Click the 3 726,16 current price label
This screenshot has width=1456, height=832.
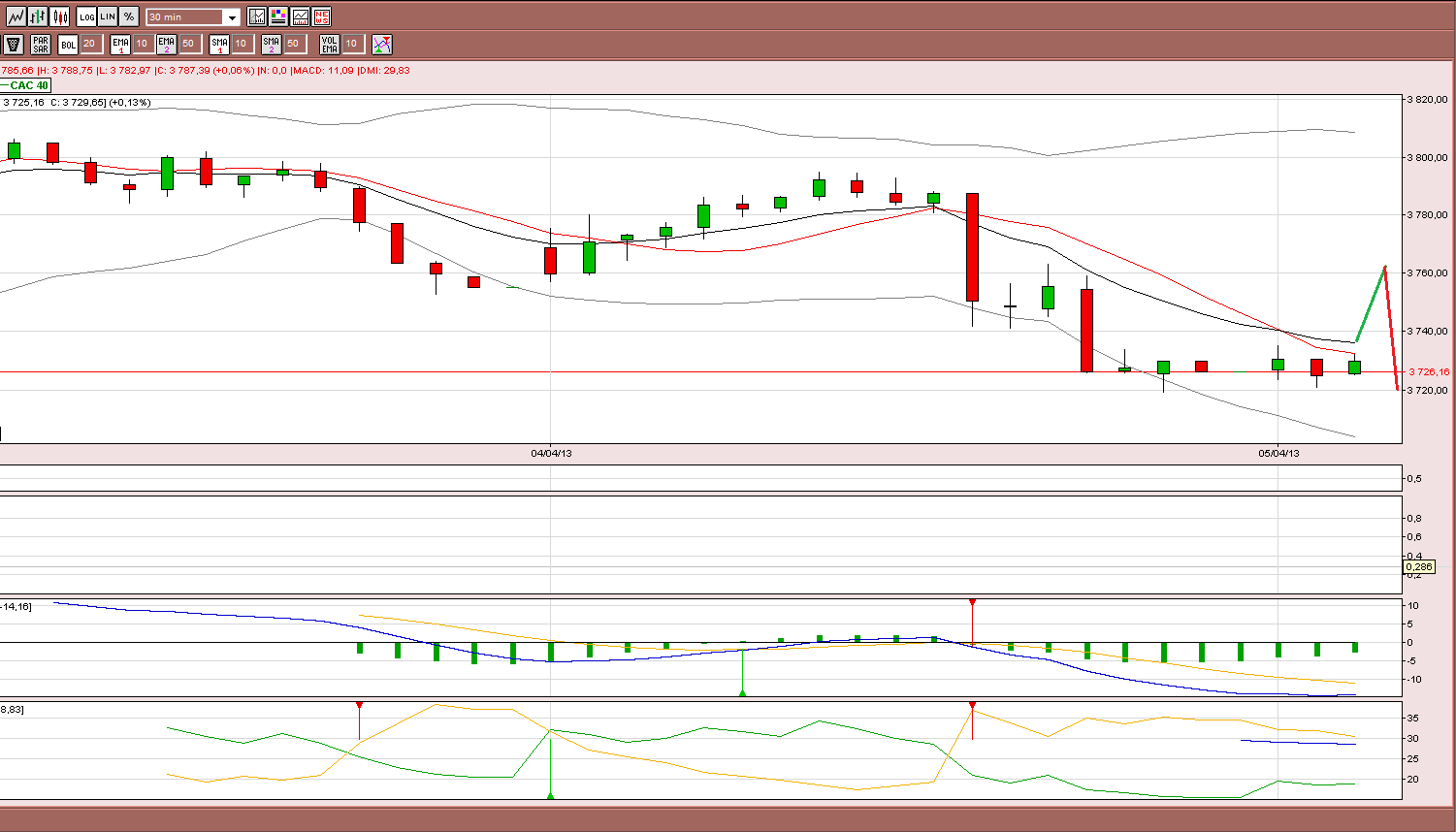1429,371
